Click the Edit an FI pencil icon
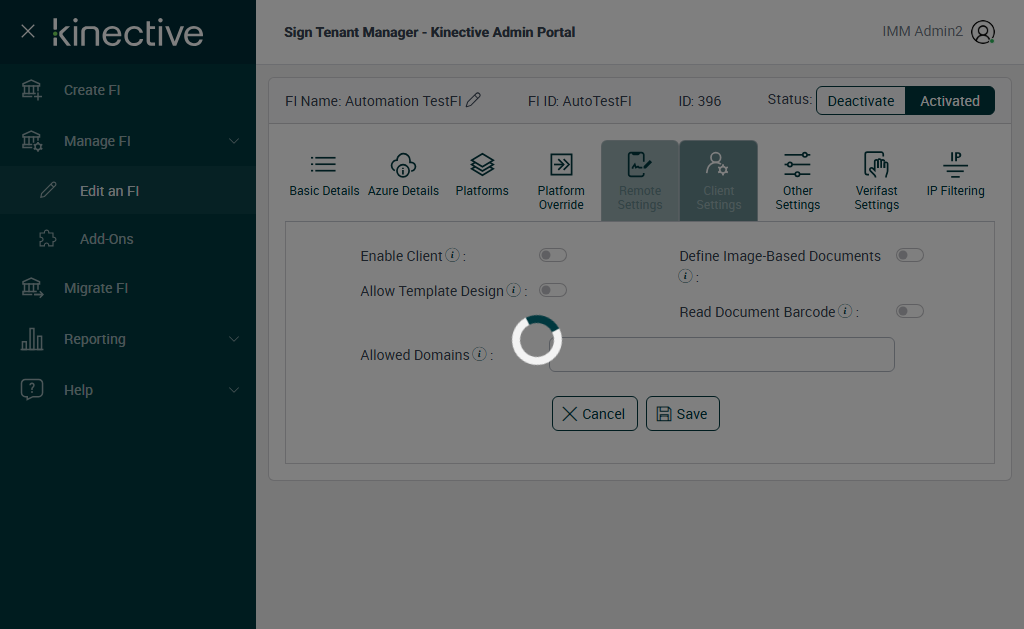 point(48,190)
